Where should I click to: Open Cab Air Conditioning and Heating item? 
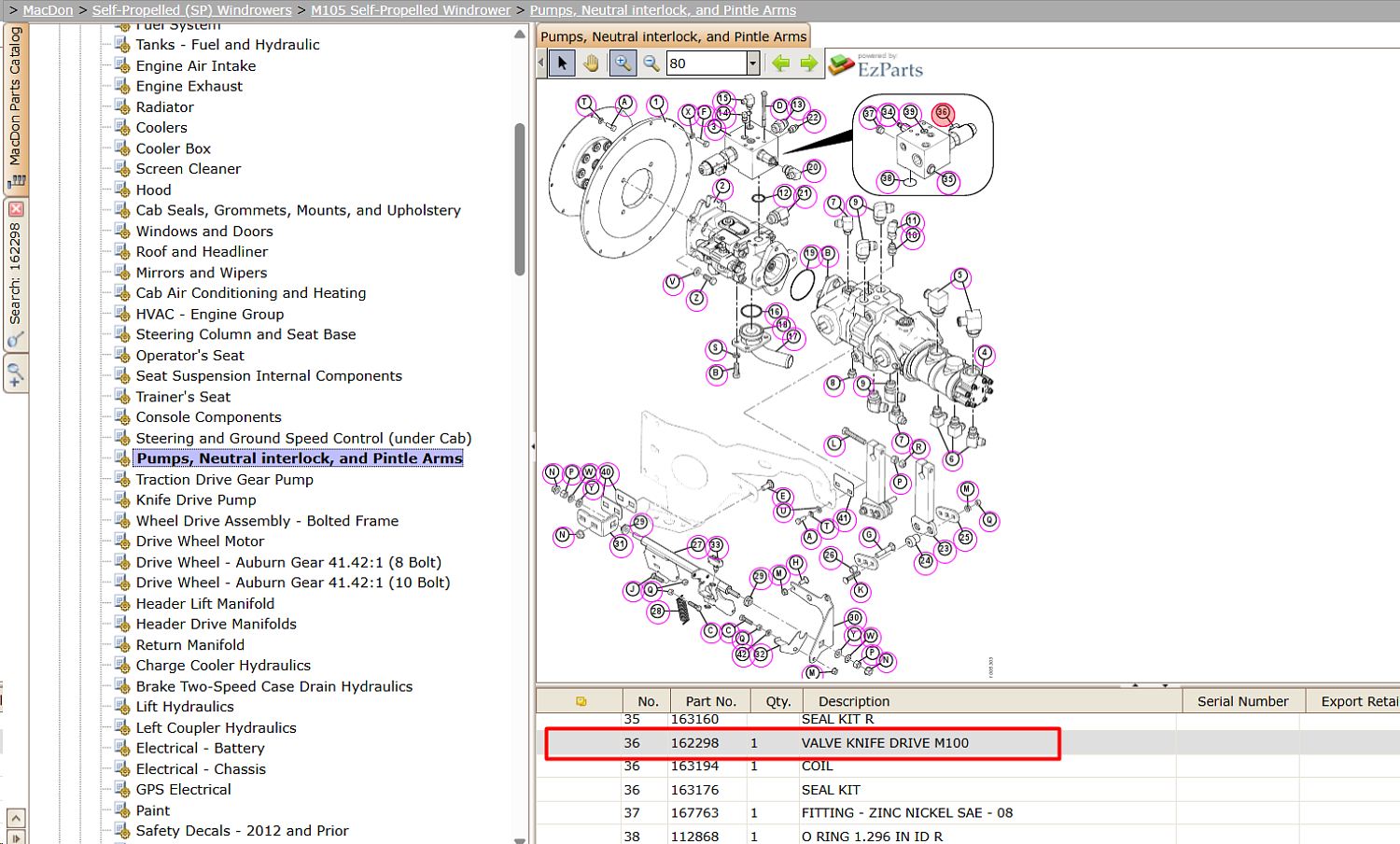251,293
